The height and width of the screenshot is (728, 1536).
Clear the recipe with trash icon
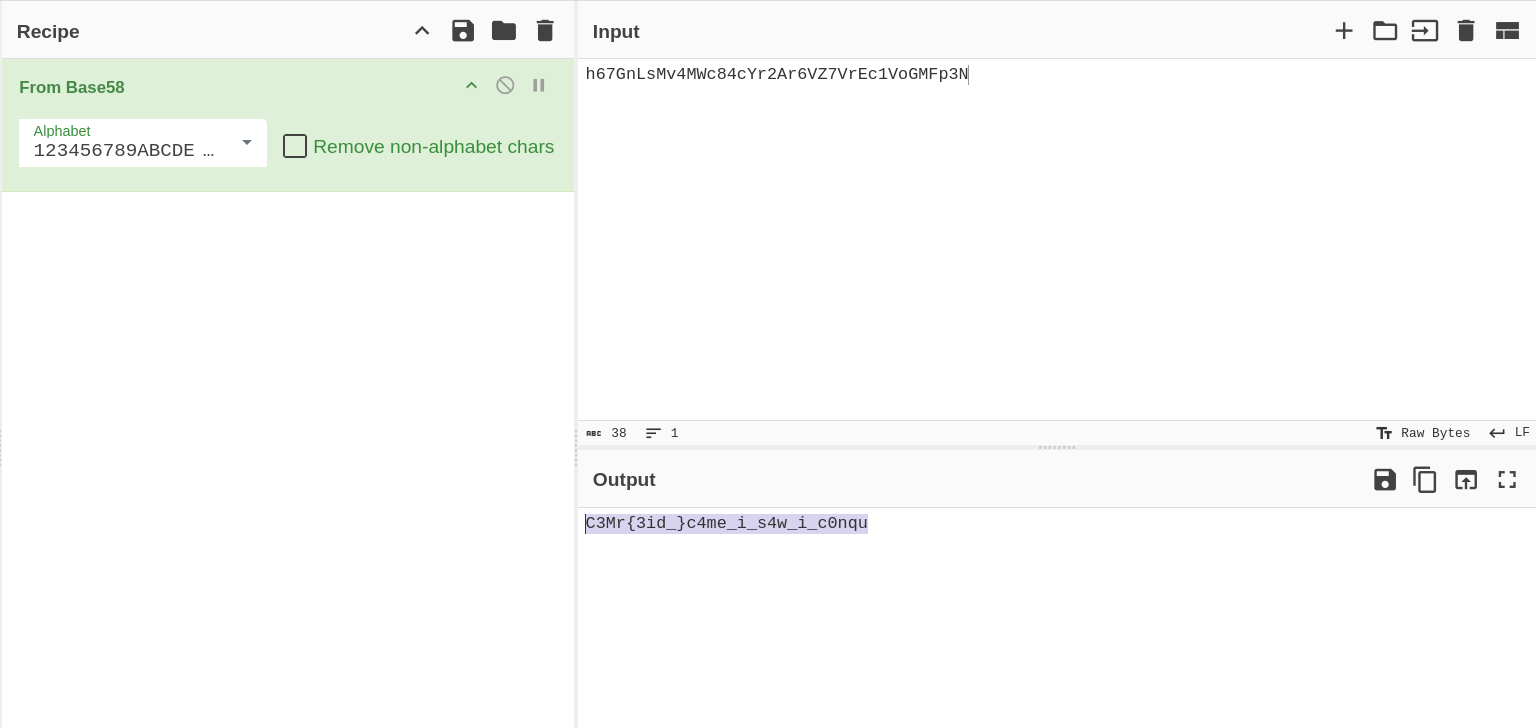[x=545, y=31]
